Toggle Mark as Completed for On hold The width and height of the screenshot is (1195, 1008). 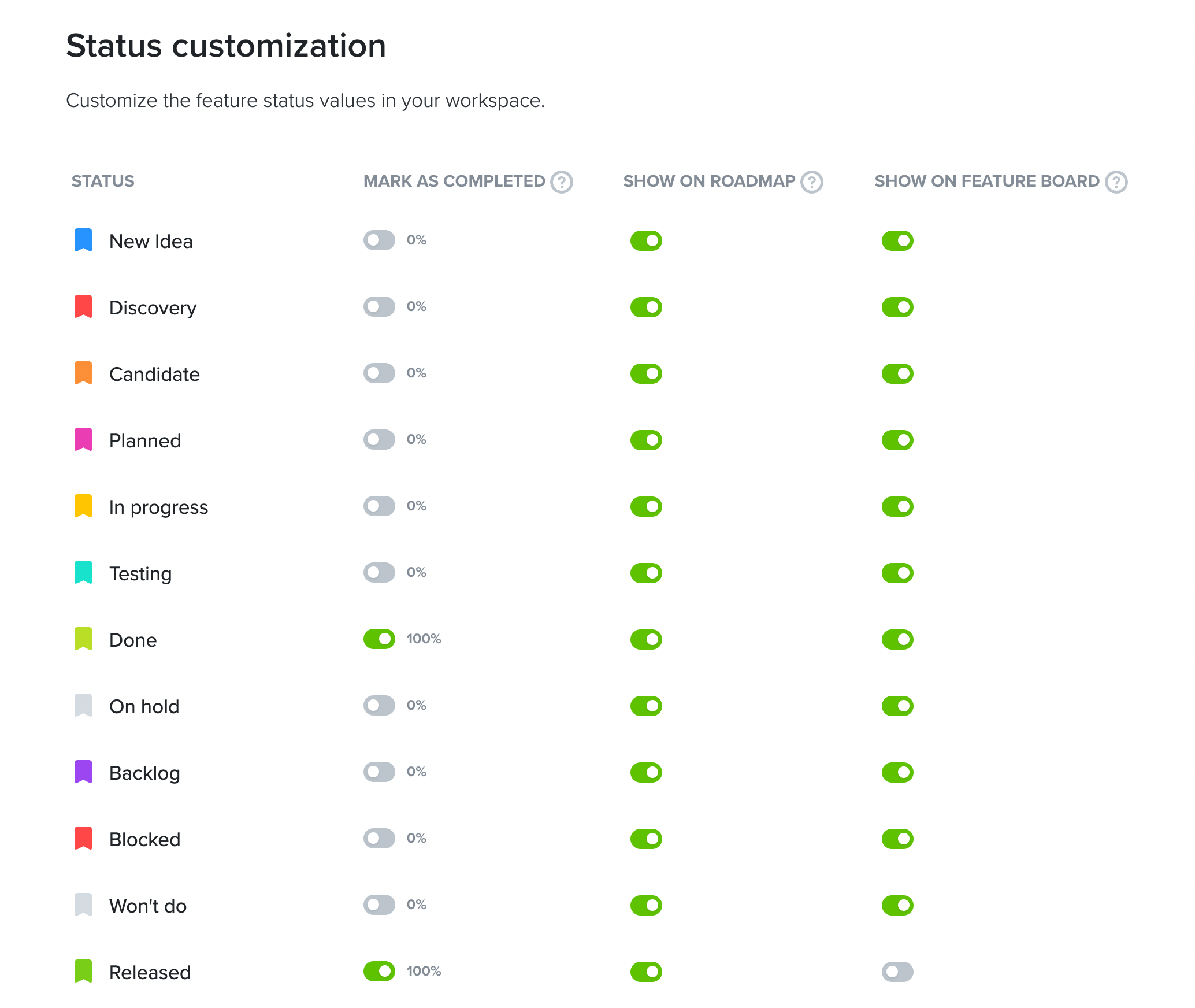pos(379,706)
